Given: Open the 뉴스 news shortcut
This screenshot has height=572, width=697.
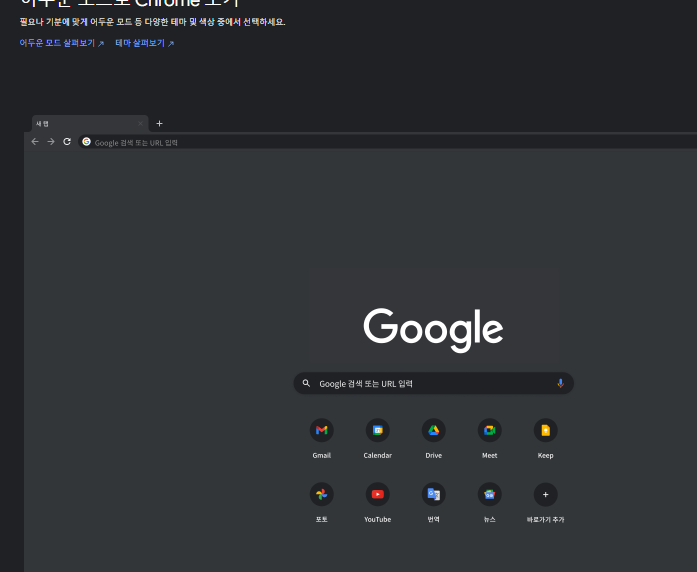Looking at the screenshot, I should [x=490, y=494].
